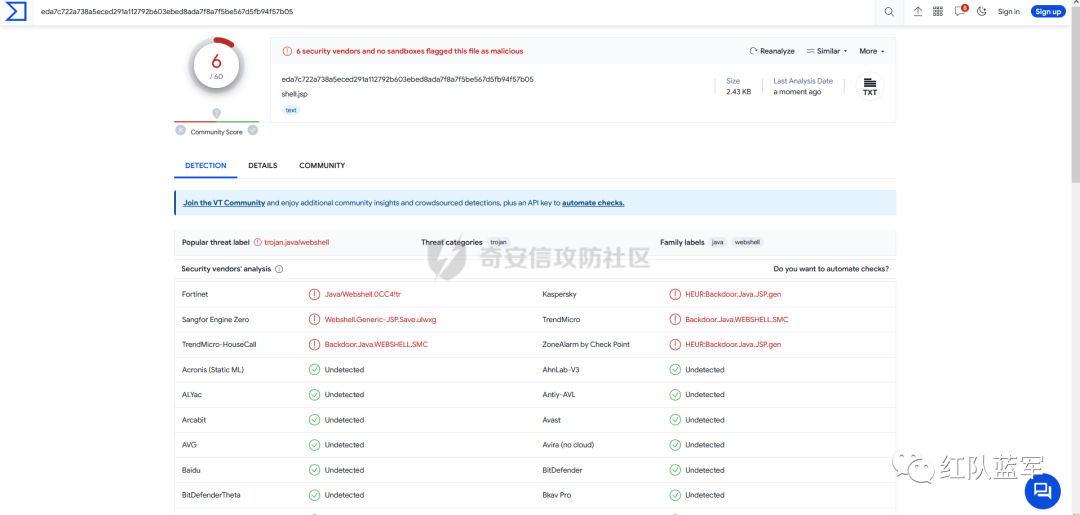Click the Sign in link

point(1008,12)
